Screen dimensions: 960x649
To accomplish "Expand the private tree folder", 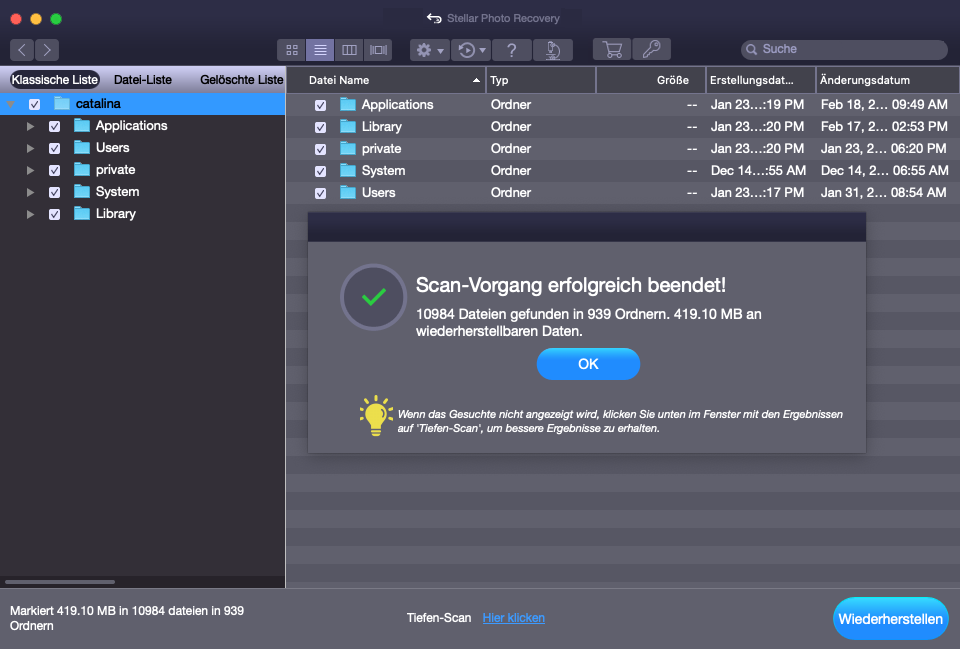I will [x=30, y=170].
